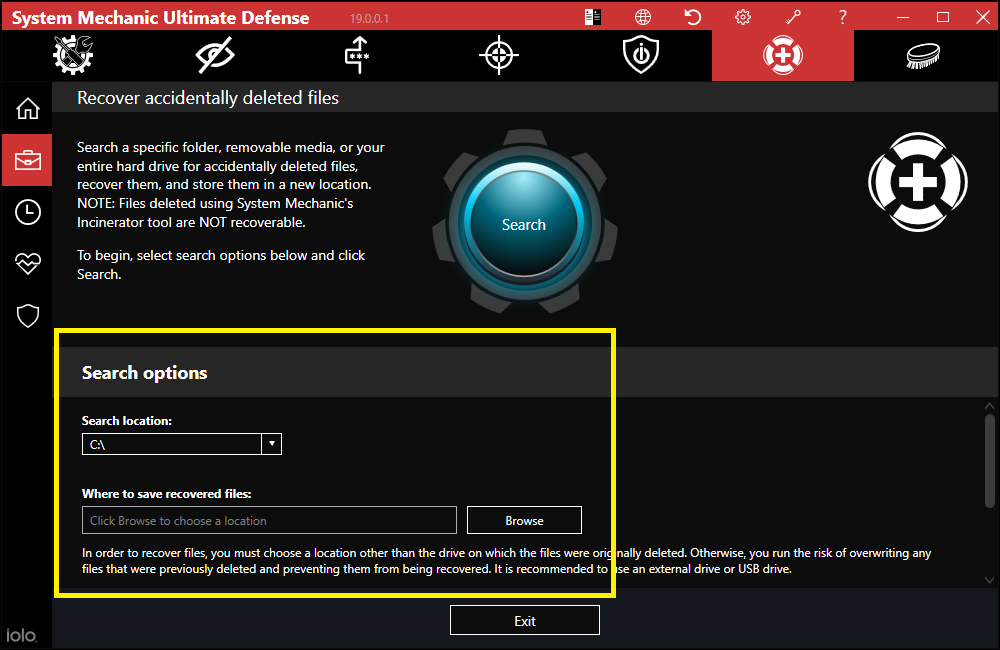This screenshot has width=1000, height=650.
Task: Go to Home in the sidebar
Action: 27,108
